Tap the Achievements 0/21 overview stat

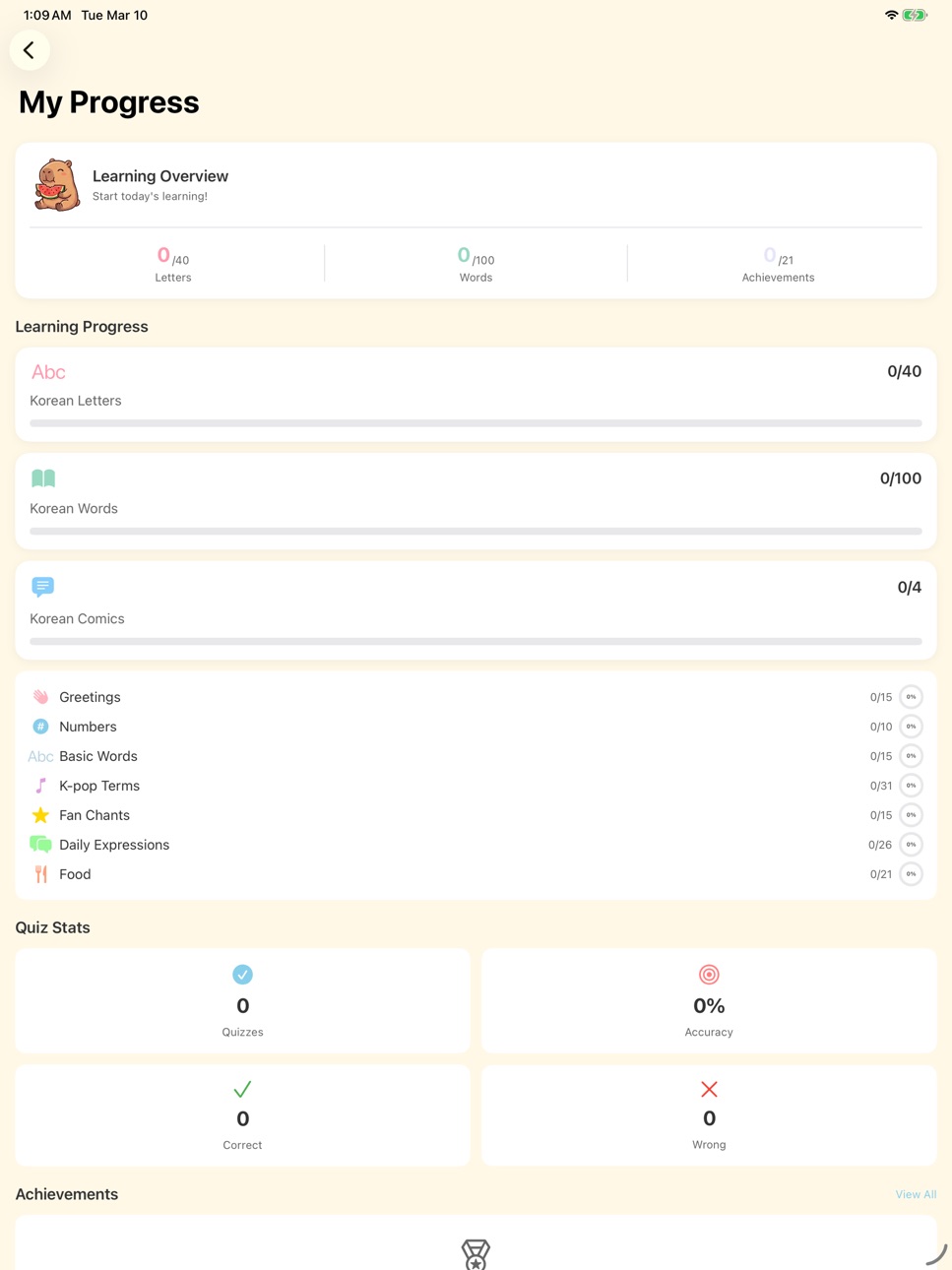coord(778,264)
